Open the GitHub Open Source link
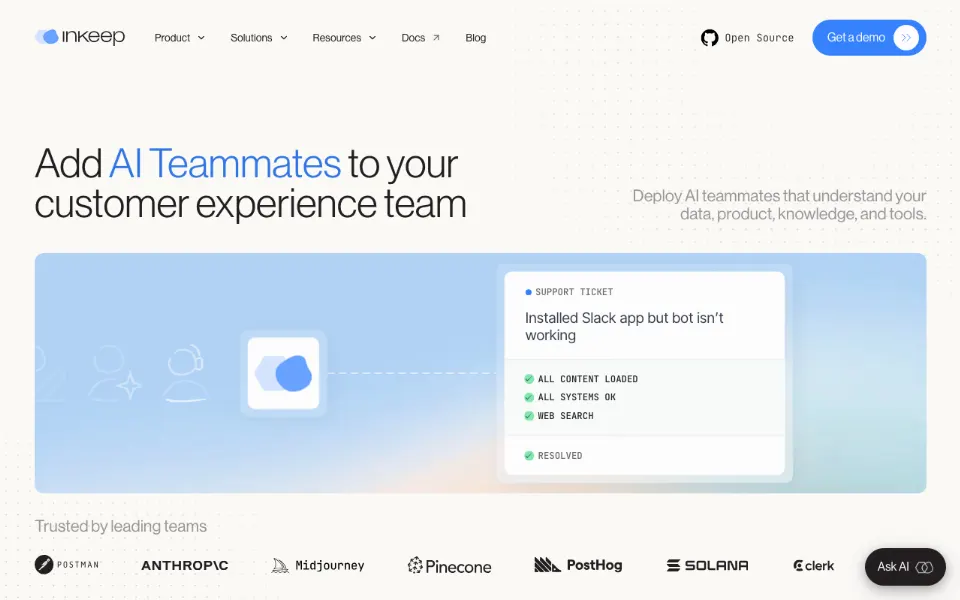Screen dimensions: 960x600 (x=747, y=38)
